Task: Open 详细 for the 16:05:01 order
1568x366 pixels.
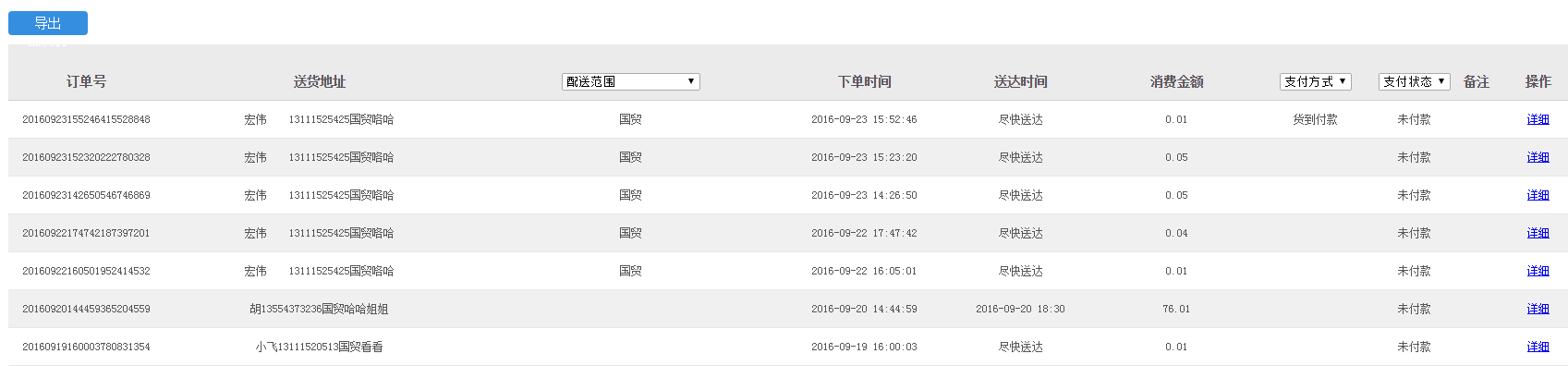Action: click(1538, 271)
